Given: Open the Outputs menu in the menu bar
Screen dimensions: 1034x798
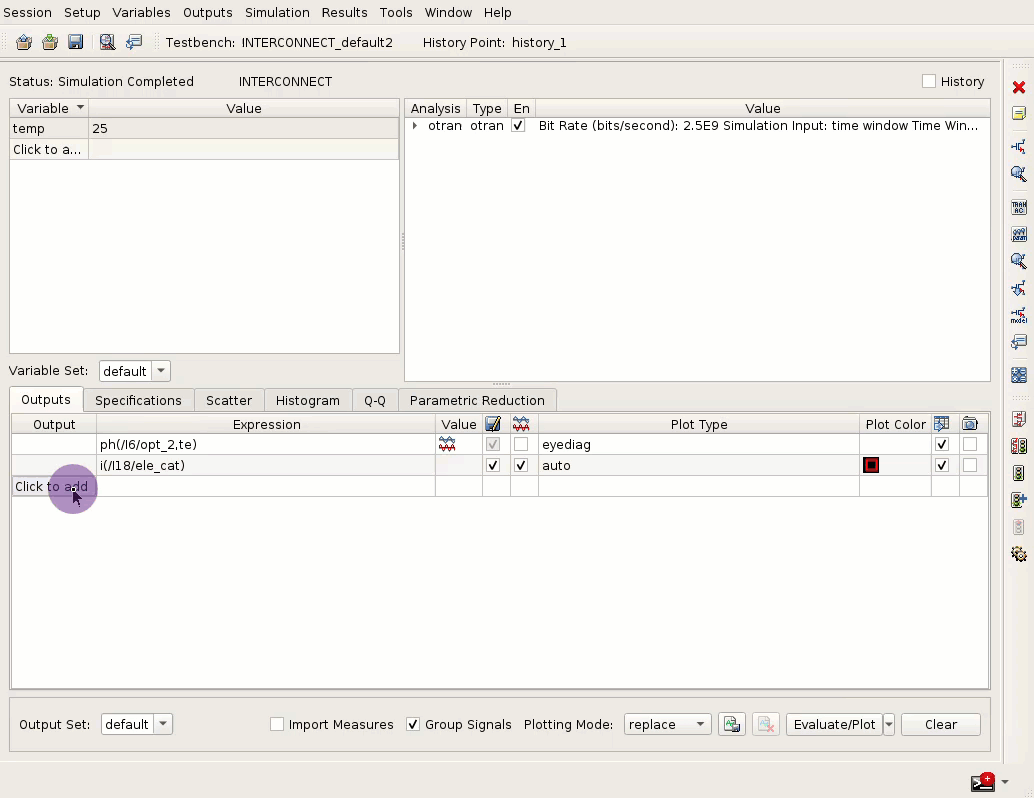Looking at the screenshot, I should click(x=208, y=13).
